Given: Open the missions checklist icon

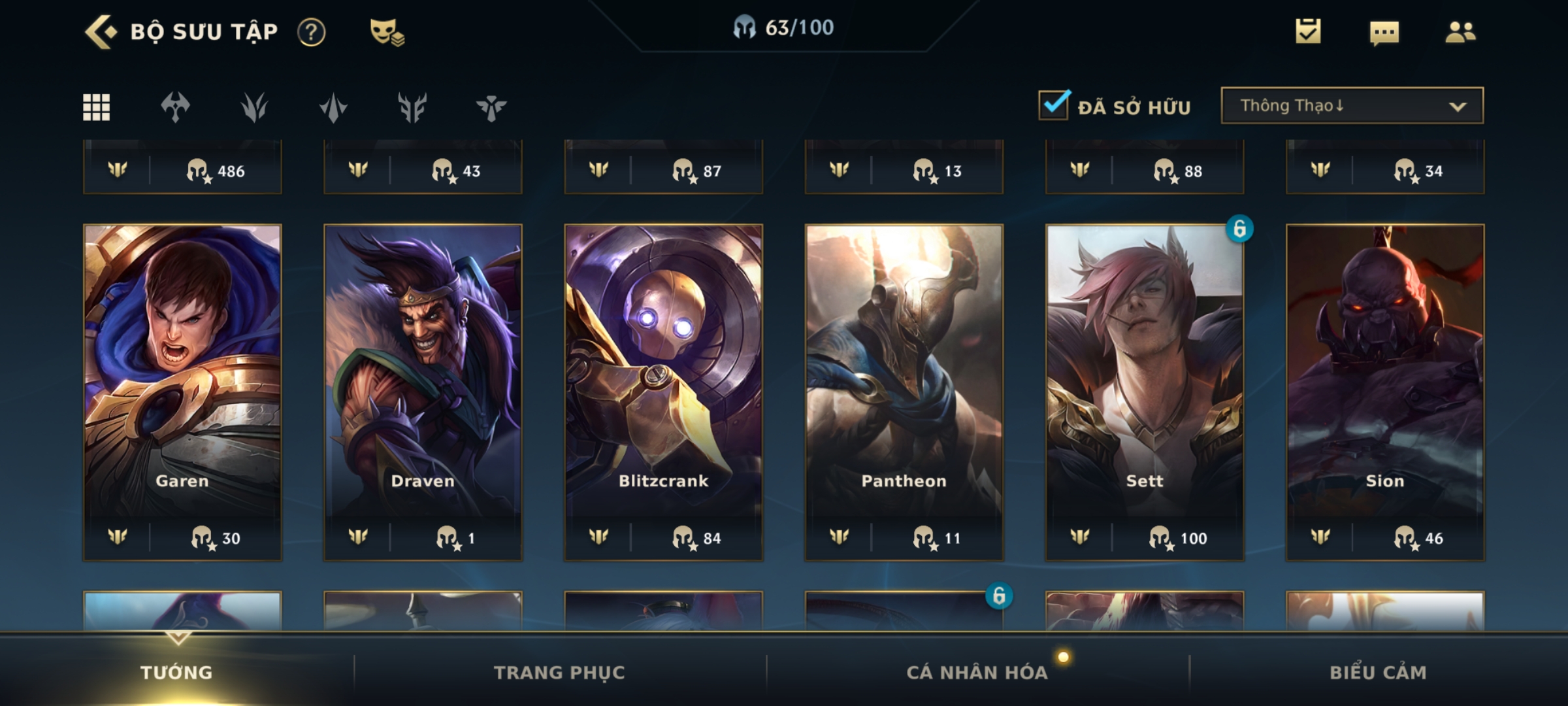Looking at the screenshot, I should (1308, 31).
